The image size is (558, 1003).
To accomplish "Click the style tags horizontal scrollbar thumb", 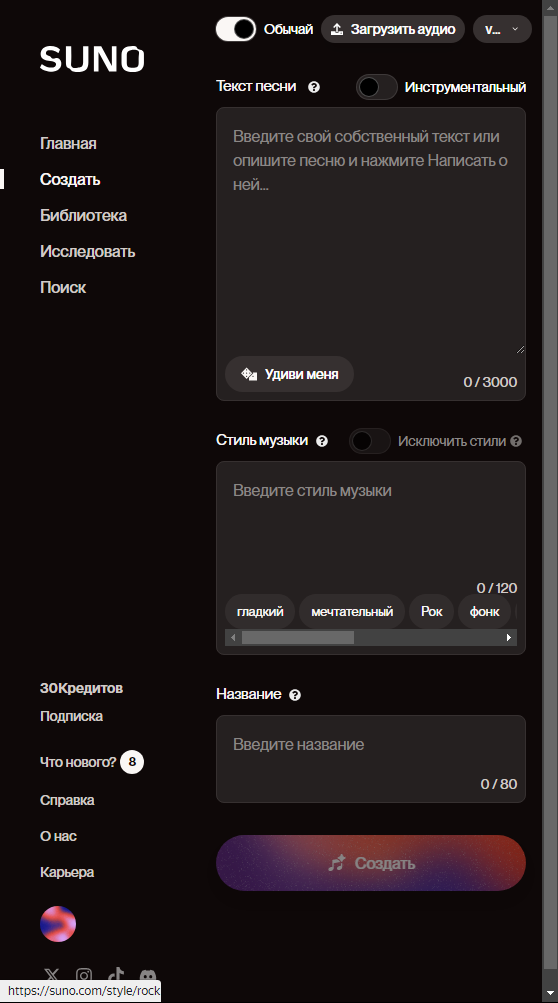I will pos(298,637).
